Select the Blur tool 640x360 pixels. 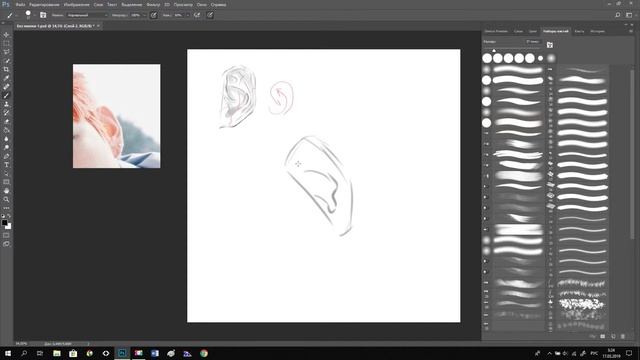pos(6,139)
